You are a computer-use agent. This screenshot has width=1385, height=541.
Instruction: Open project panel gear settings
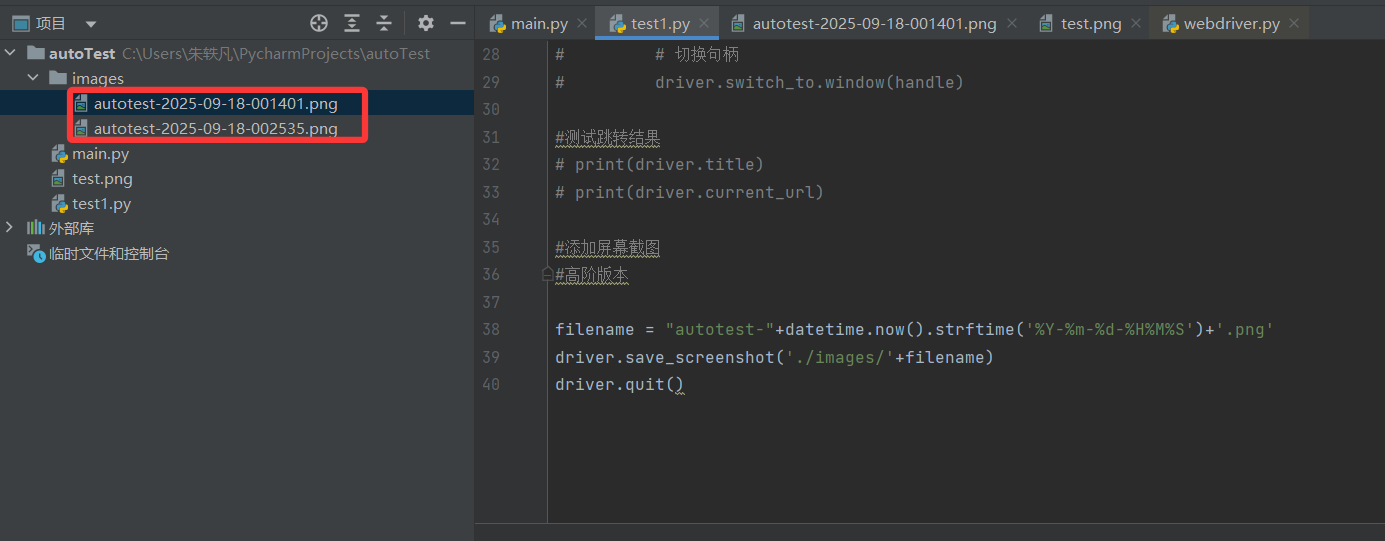click(426, 23)
